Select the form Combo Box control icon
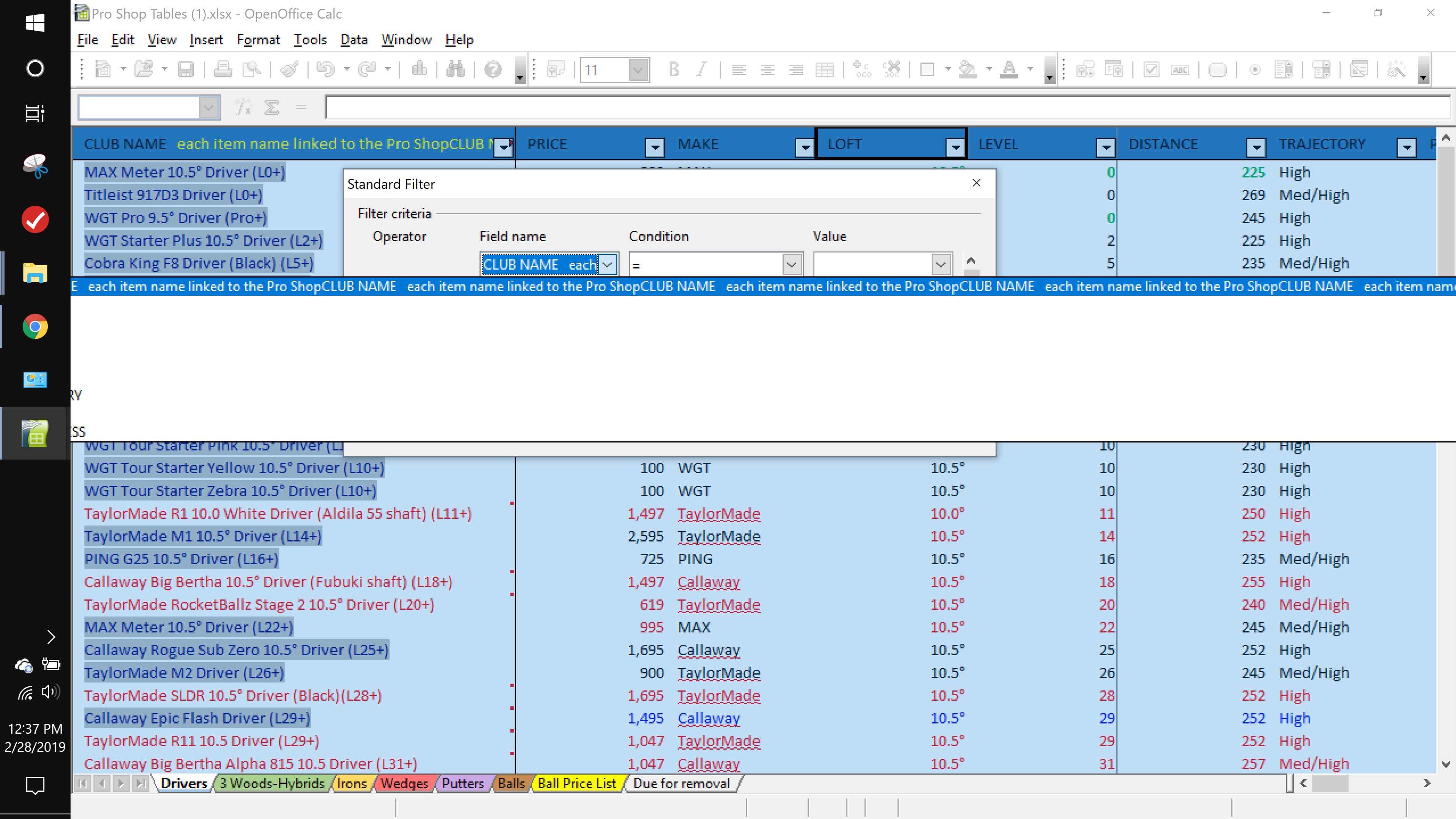The height and width of the screenshot is (819, 1456). tap(1321, 69)
